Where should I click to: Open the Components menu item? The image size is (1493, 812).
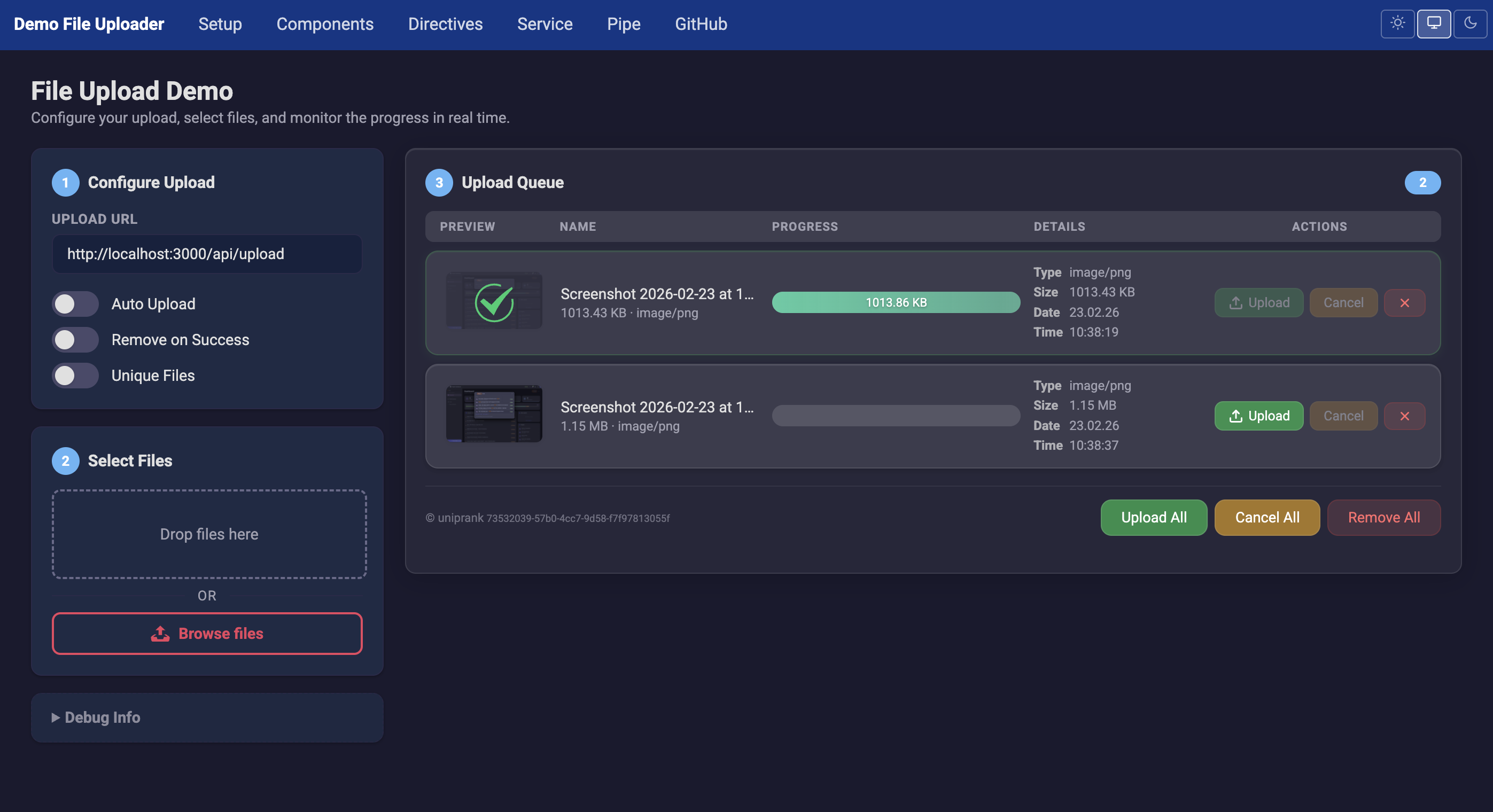[324, 24]
